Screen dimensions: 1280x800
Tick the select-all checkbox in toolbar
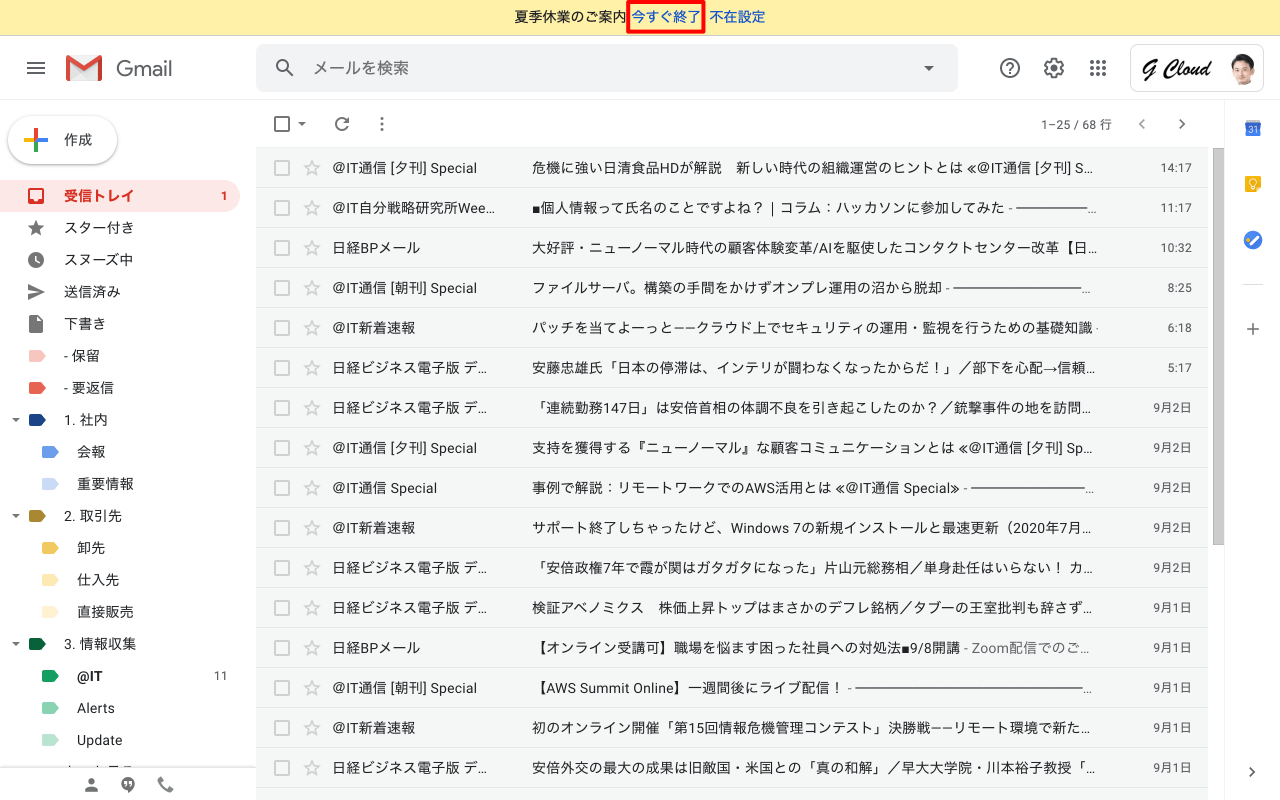[x=282, y=124]
